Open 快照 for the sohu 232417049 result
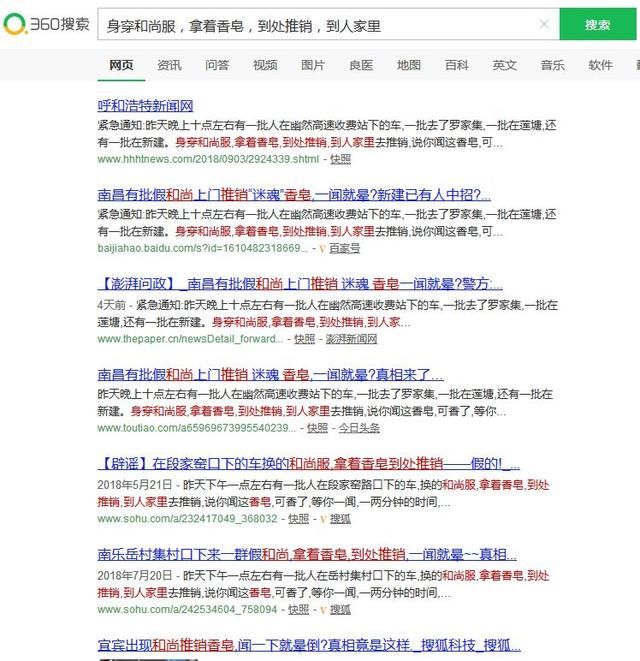 (298, 519)
